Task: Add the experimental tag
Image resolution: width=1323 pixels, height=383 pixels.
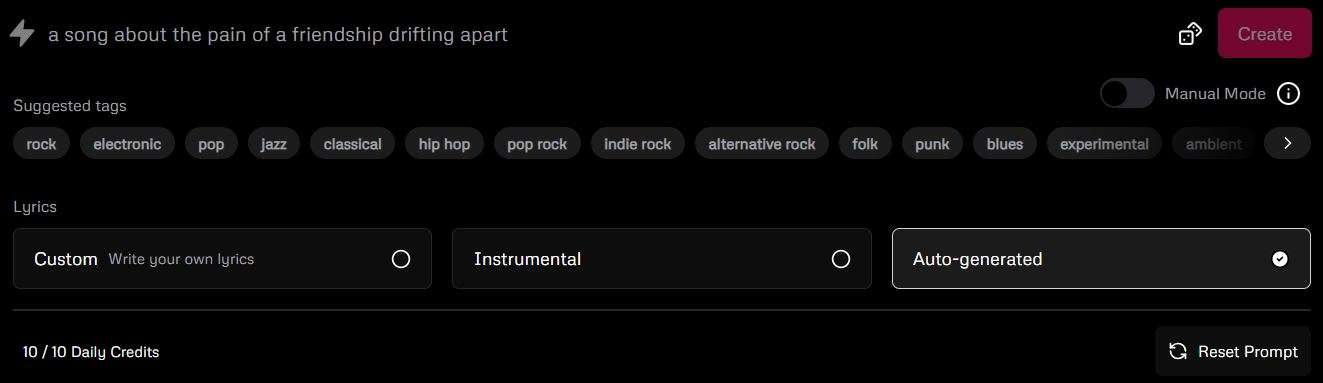Action: [x=1104, y=144]
